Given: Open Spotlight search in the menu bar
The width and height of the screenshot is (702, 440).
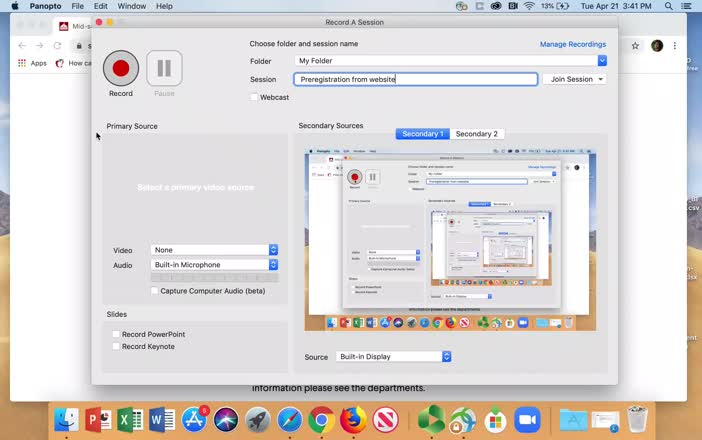Looking at the screenshot, I should 668,6.
